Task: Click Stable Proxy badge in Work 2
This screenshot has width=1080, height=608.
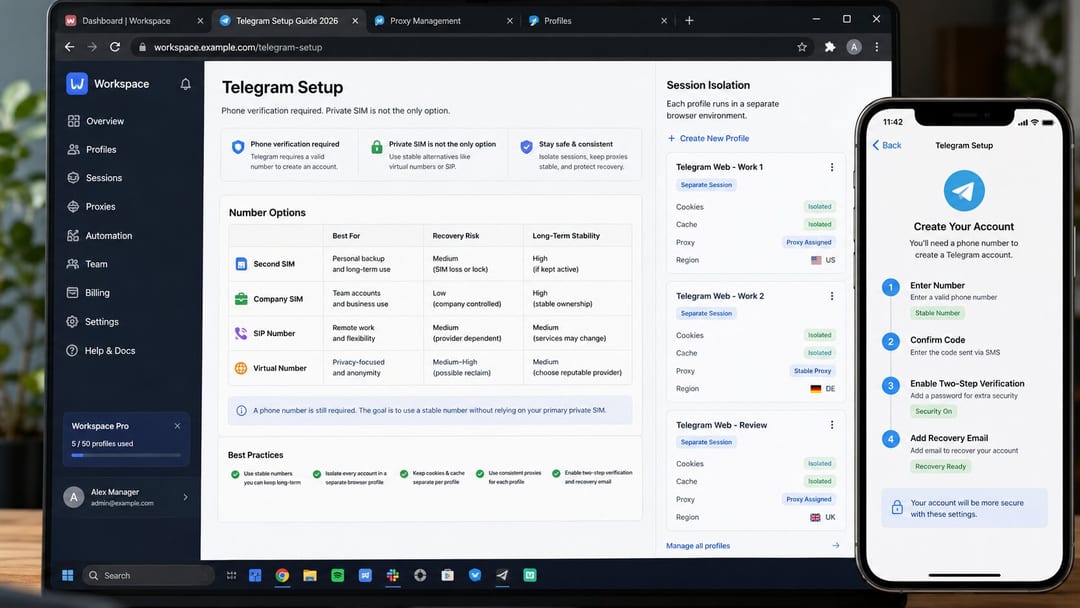Action: click(813, 370)
